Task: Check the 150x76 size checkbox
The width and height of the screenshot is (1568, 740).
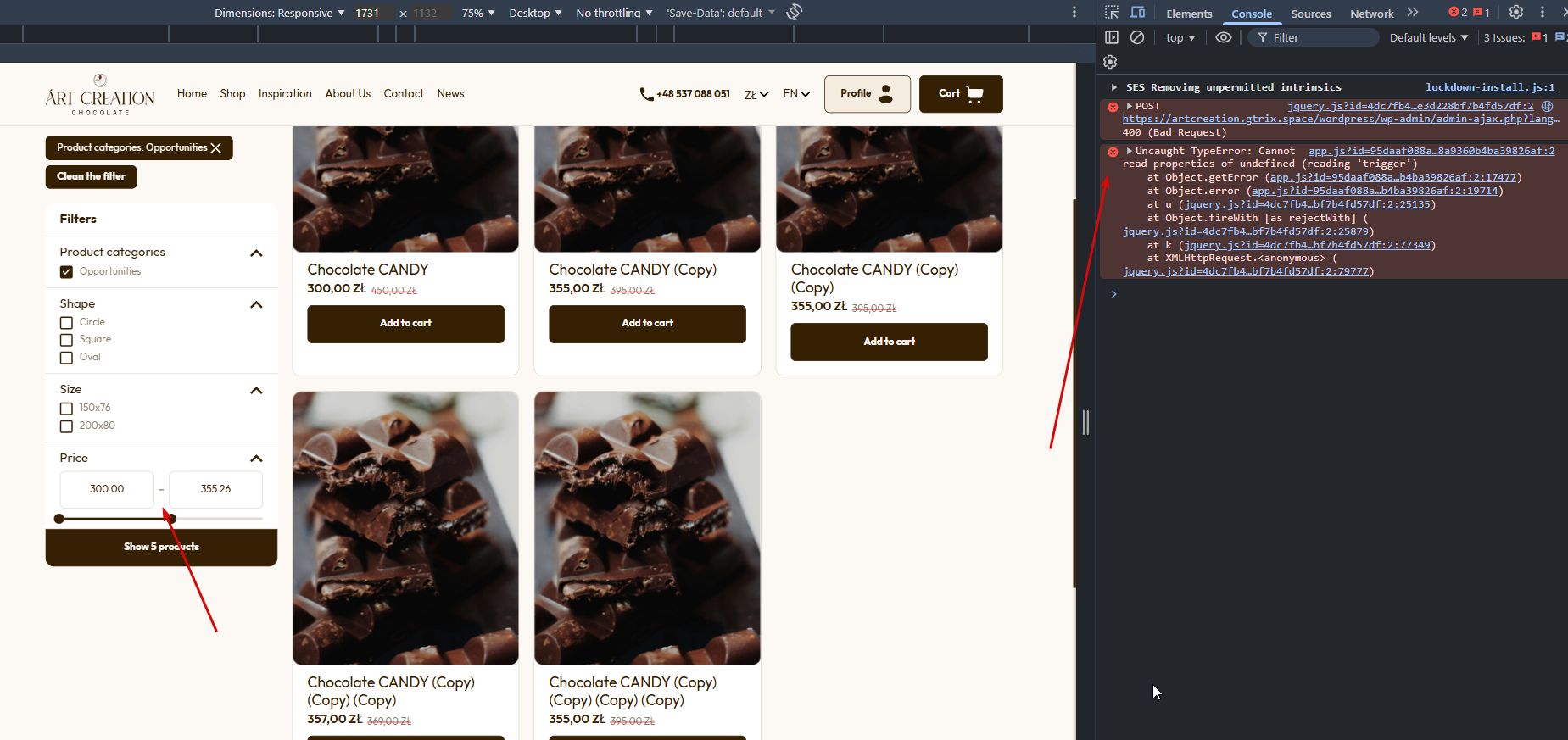Action: pos(66,409)
